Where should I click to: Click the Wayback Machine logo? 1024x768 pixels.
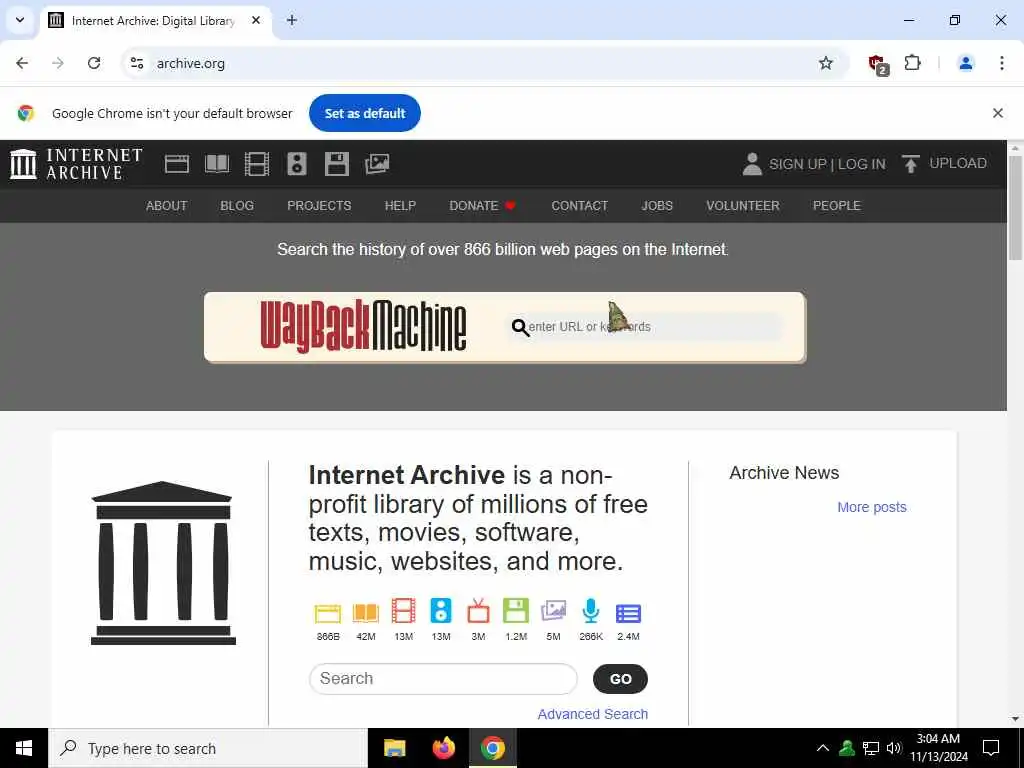point(363,327)
